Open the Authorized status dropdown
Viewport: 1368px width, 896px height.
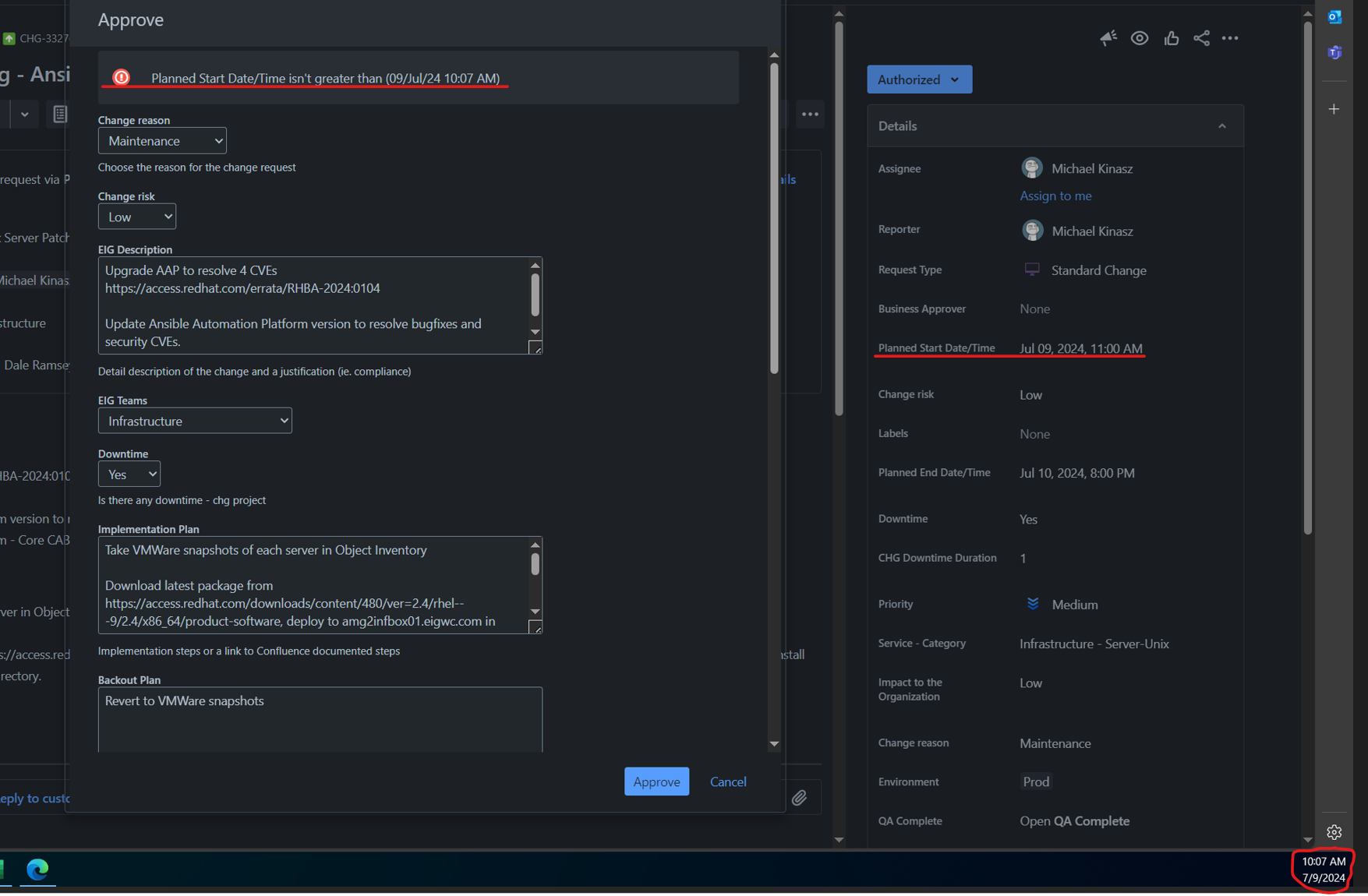[919, 79]
